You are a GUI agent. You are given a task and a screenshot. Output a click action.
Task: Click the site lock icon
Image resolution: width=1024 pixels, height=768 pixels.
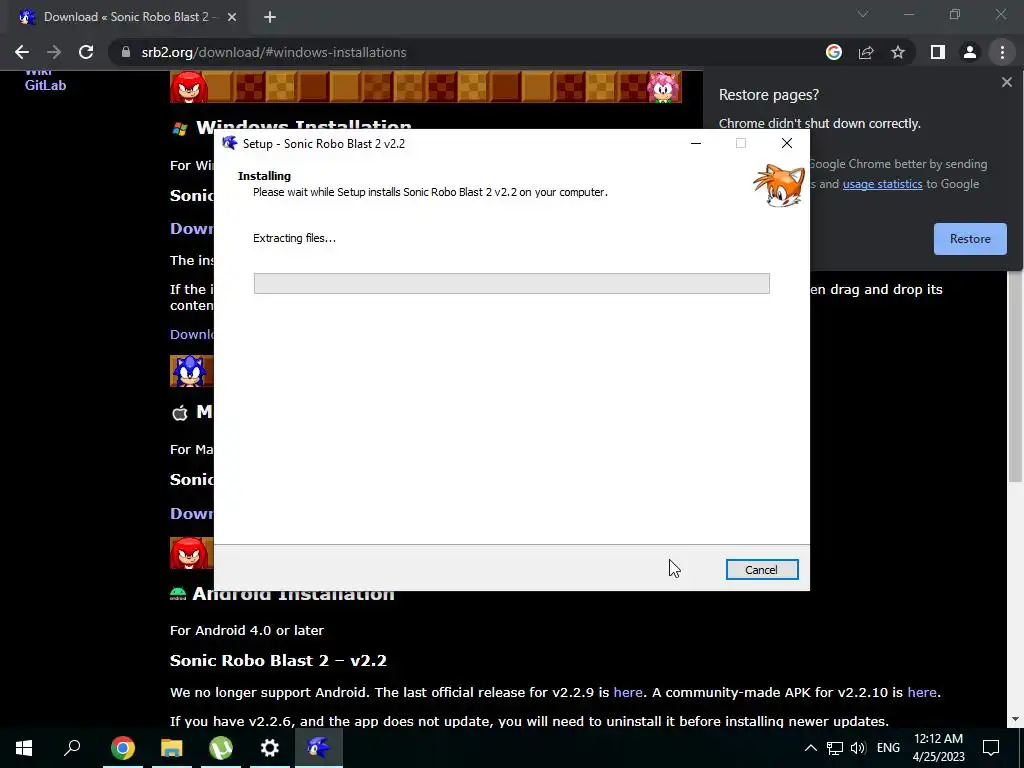126,52
